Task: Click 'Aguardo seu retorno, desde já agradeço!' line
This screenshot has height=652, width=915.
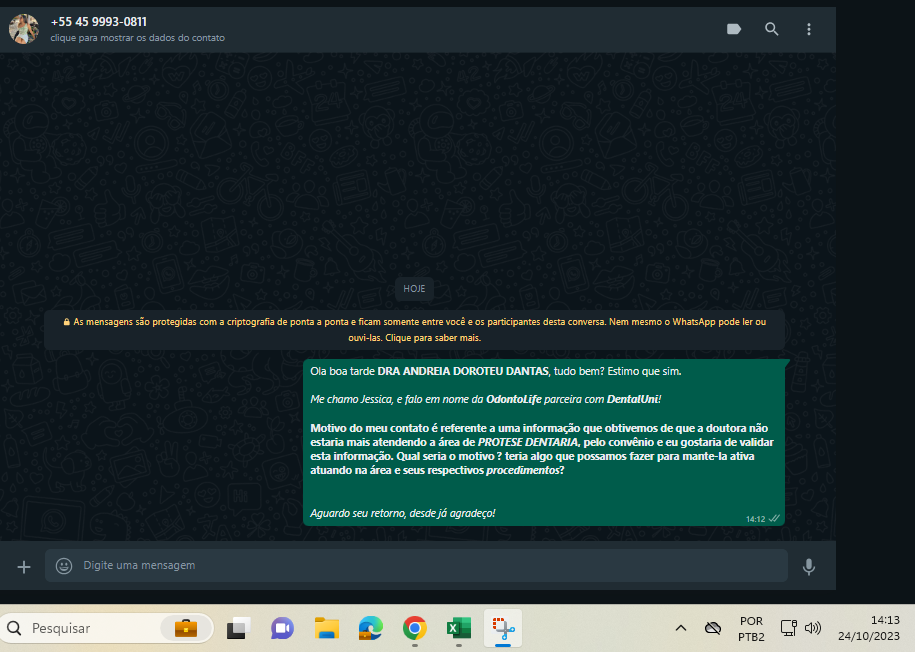Action: (403, 513)
